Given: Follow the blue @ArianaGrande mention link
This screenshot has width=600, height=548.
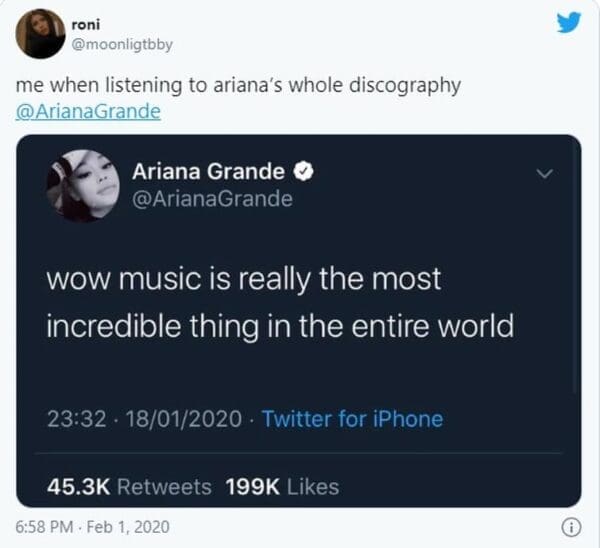Looking at the screenshot, I should [88, 111].
